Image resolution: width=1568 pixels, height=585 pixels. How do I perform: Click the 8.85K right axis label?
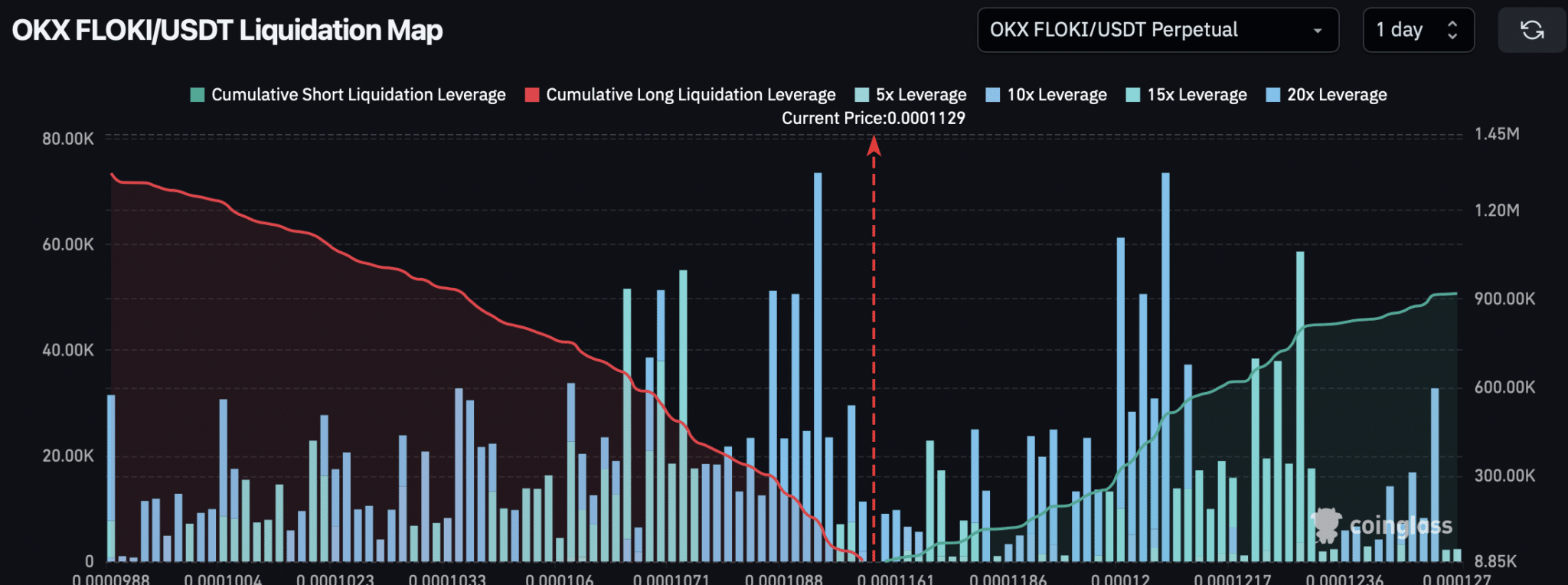point(1495,561)
